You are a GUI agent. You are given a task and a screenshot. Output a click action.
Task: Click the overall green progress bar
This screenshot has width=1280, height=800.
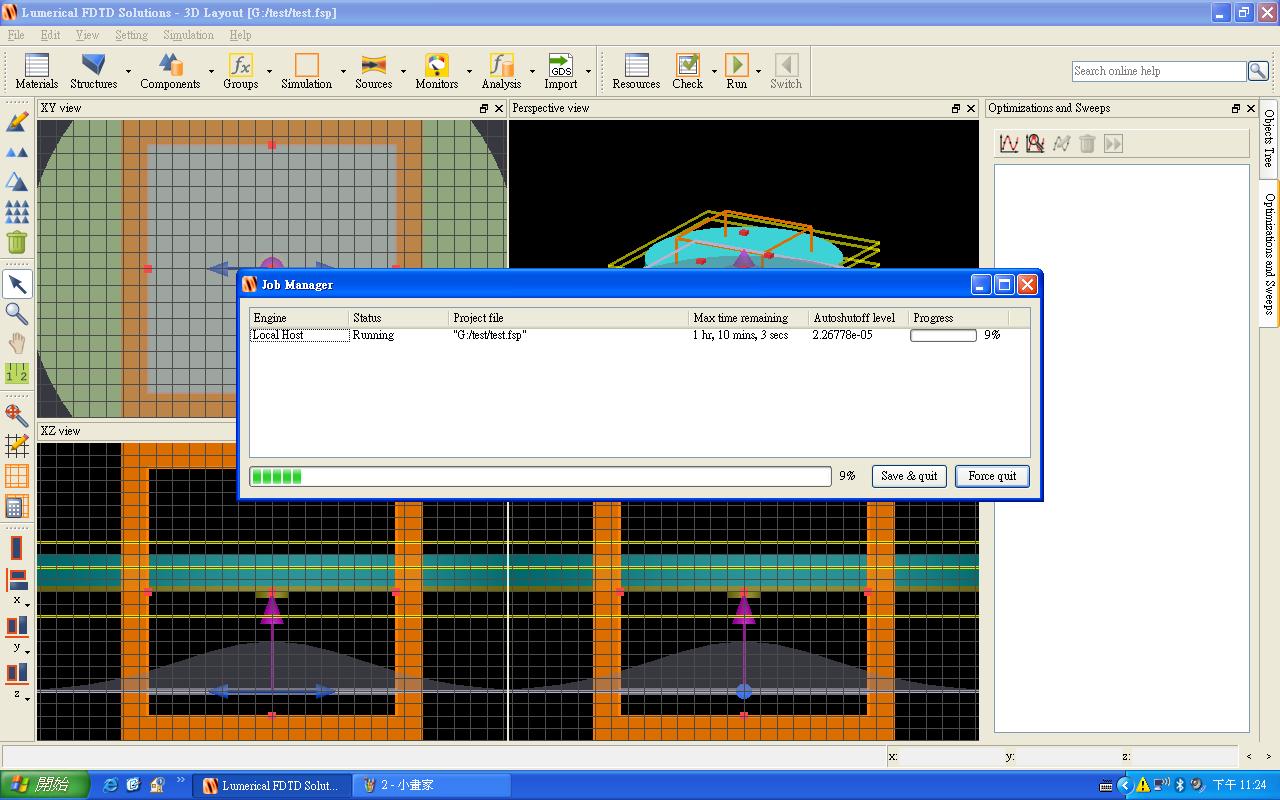[x=540, y=476]
